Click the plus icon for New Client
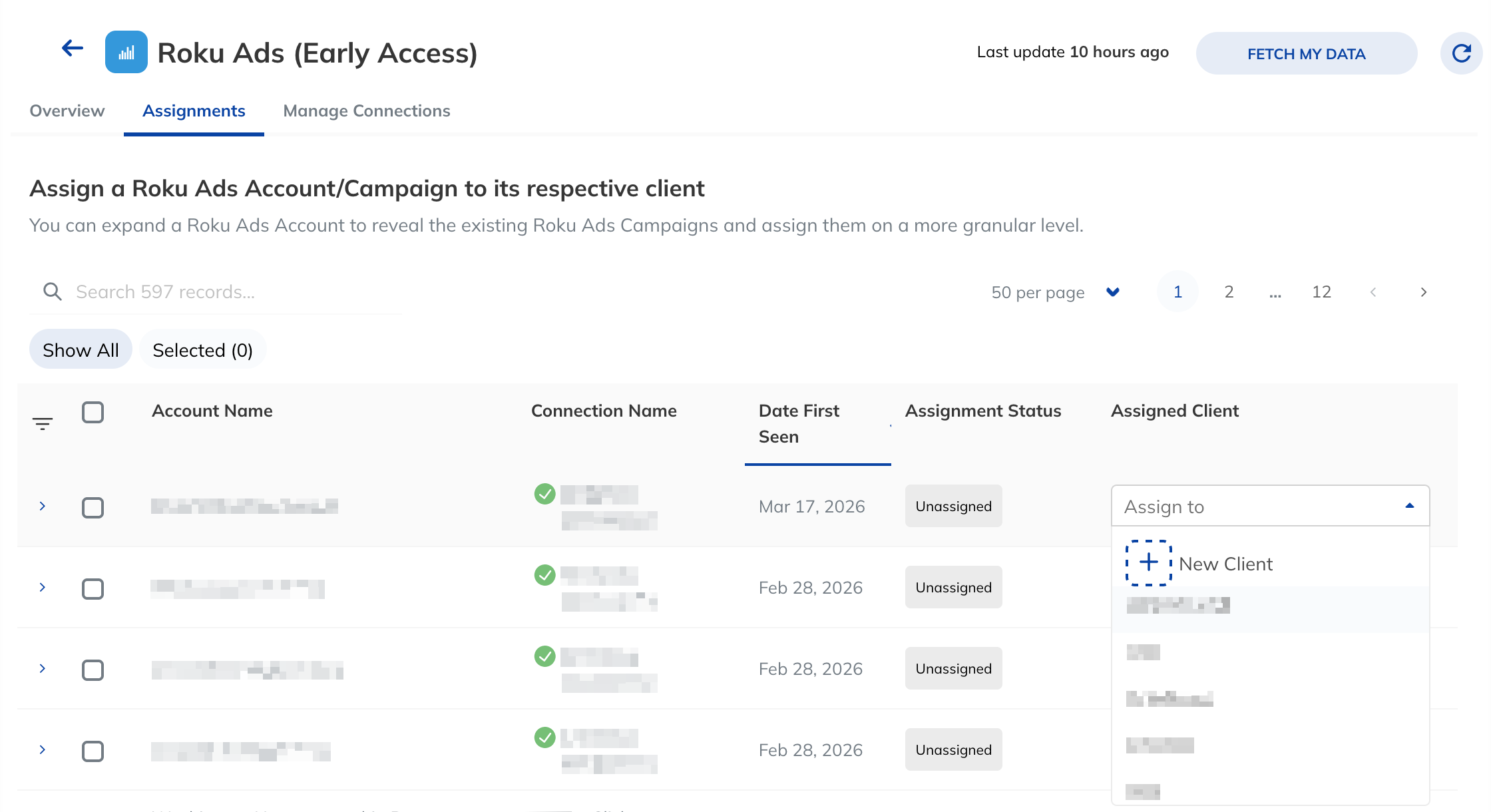Image resolution: width=1491 pixels, height=812 pixels. 1149,563
